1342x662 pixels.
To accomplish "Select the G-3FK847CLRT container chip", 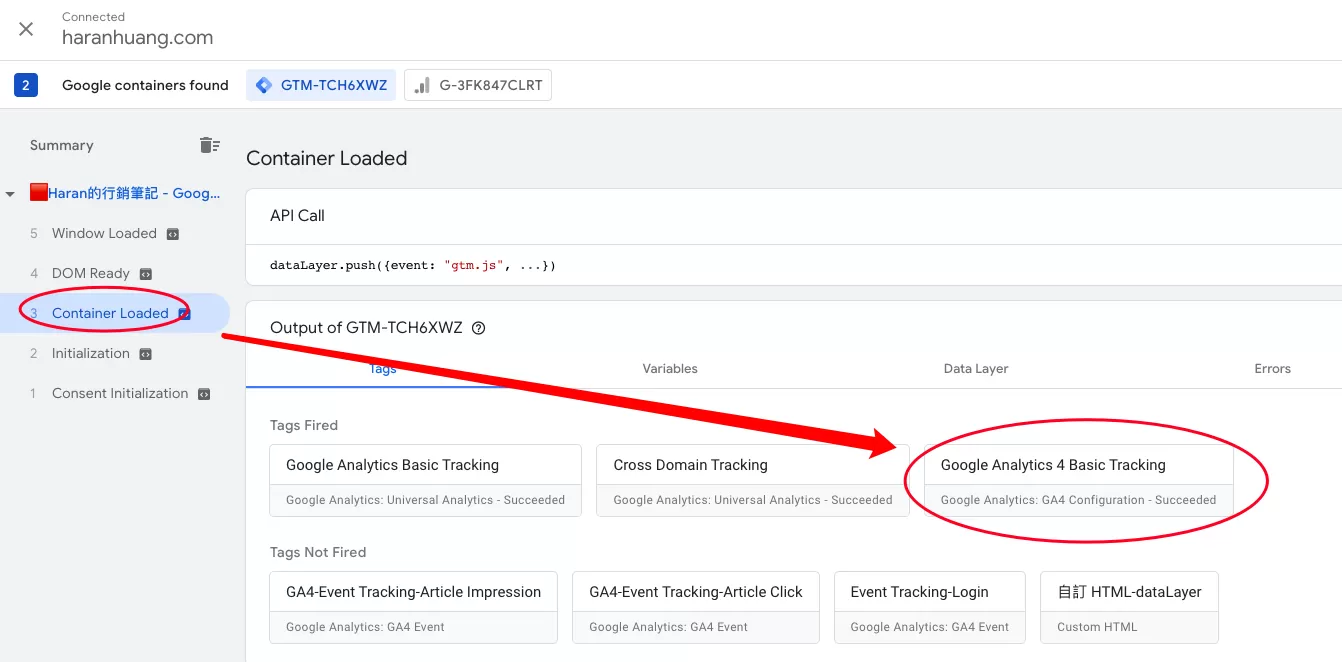I will (478, 85).
